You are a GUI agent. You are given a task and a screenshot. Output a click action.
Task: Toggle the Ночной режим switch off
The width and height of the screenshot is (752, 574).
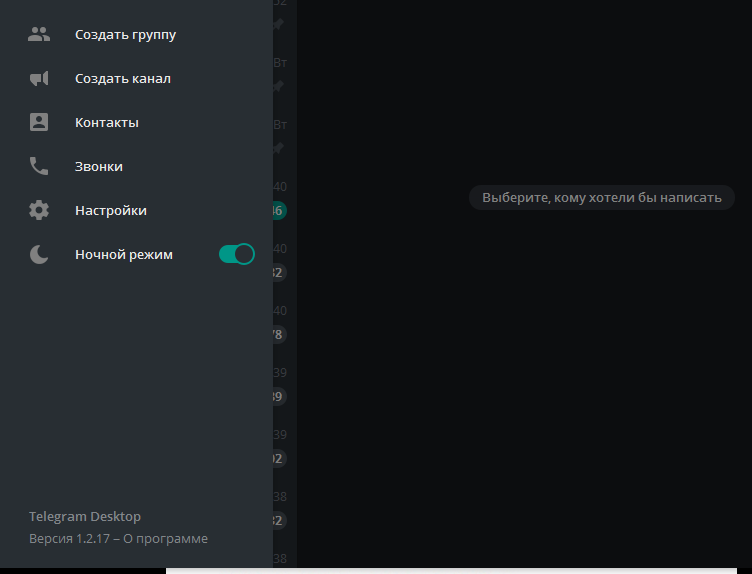tap(236, 254)
